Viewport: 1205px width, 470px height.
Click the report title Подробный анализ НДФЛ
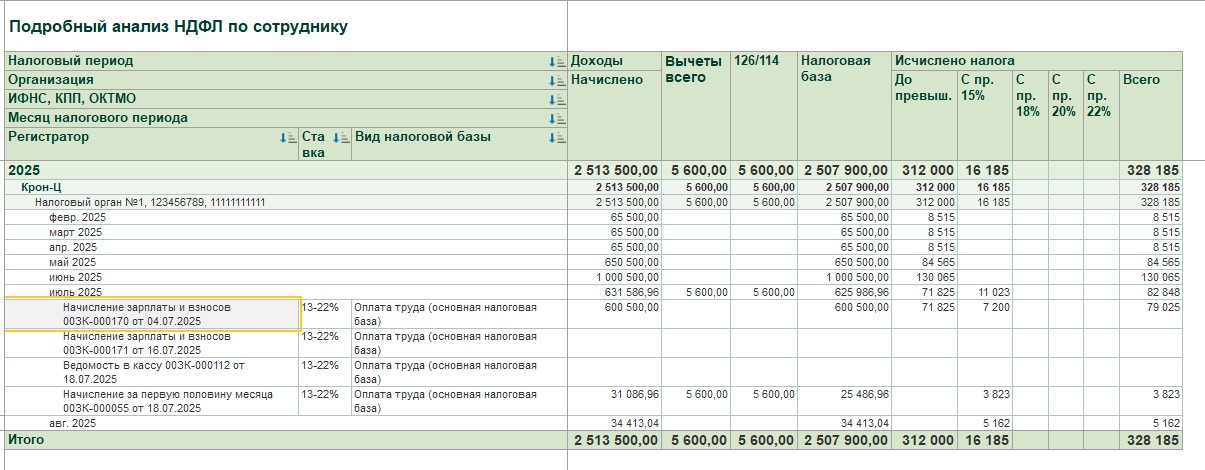[x=178, y=27]
